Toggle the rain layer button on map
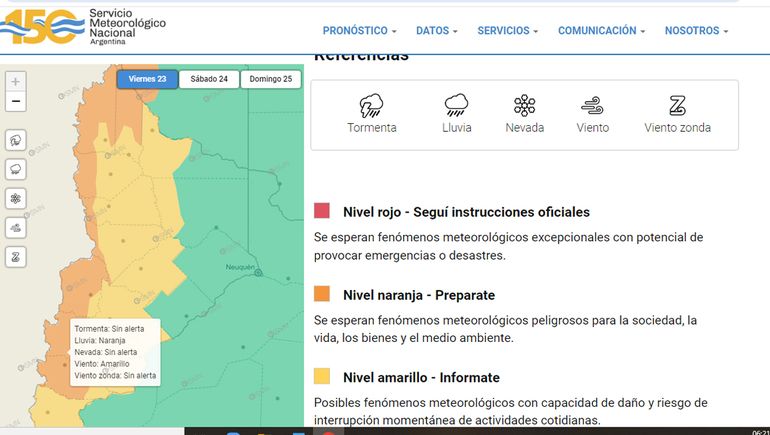 tap(16, 169)
